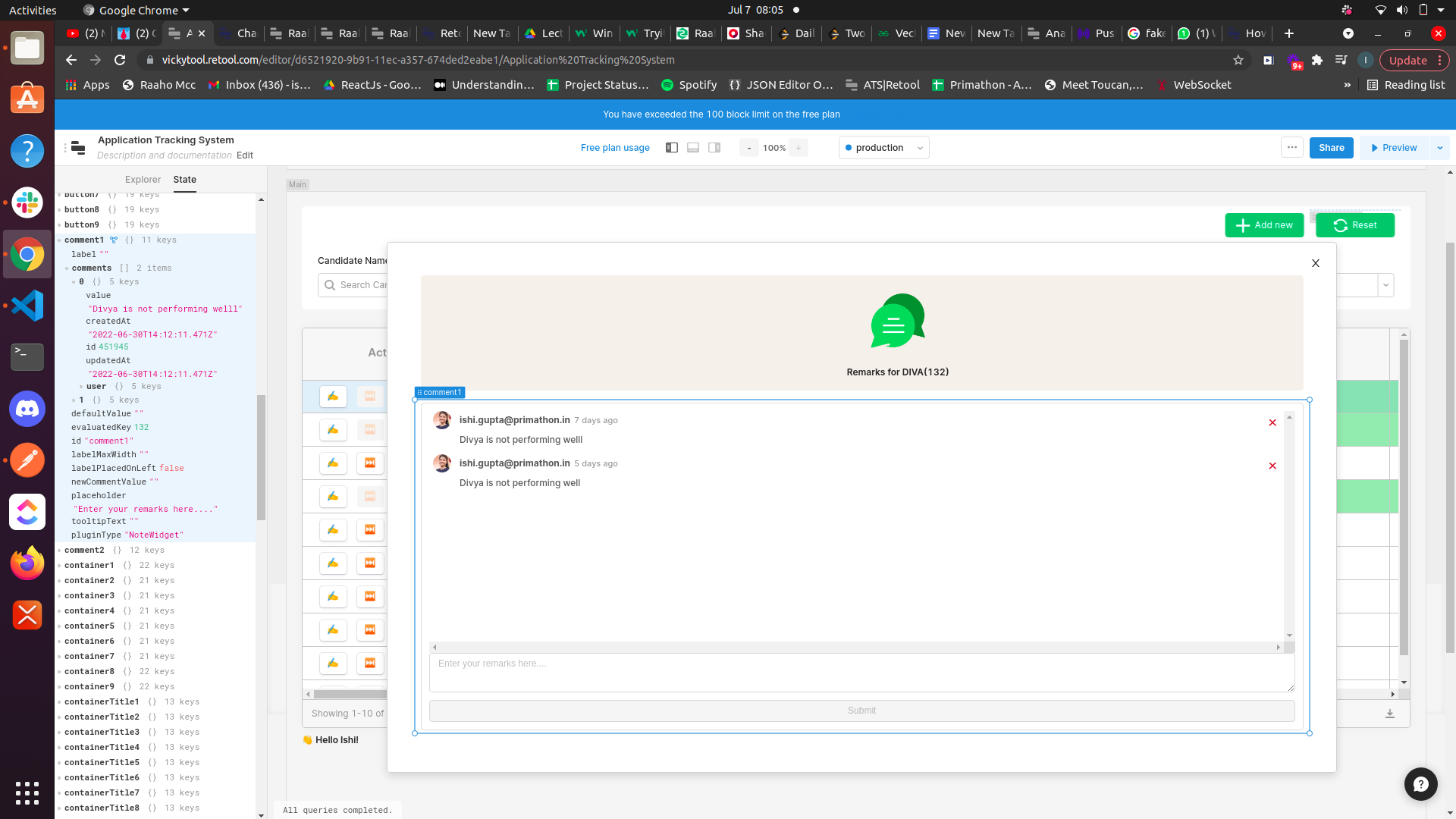Expand container1 in state tree

pos(60,566)
